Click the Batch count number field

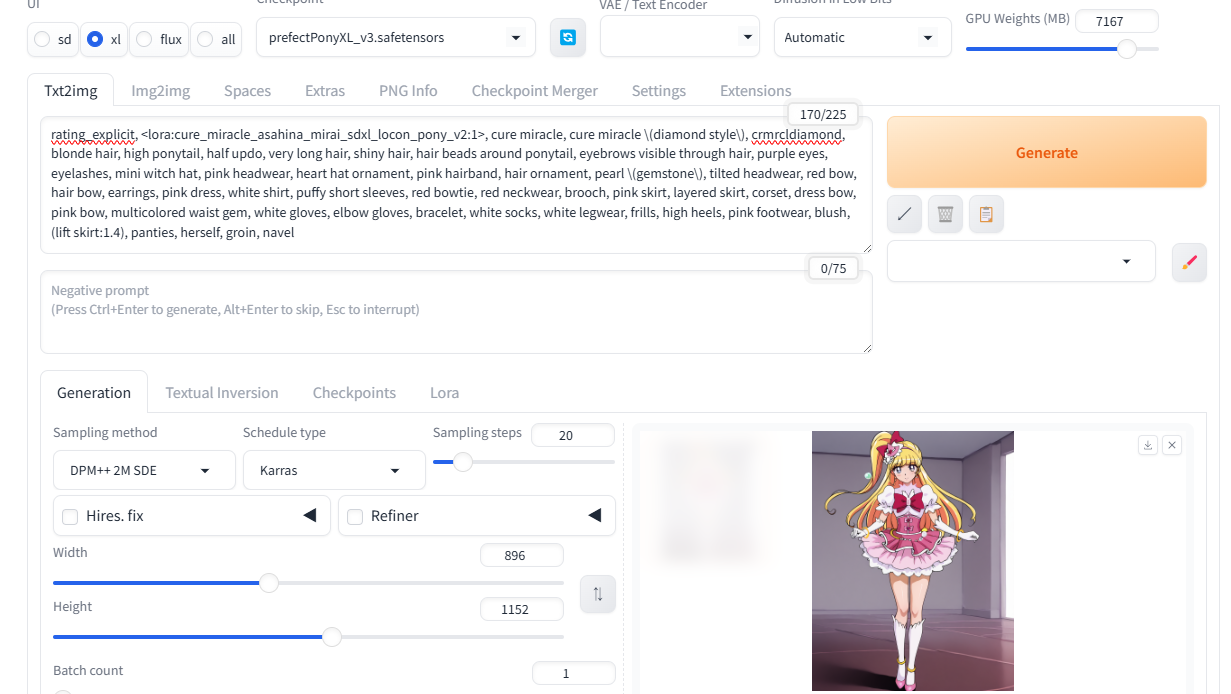coord(573,674)
